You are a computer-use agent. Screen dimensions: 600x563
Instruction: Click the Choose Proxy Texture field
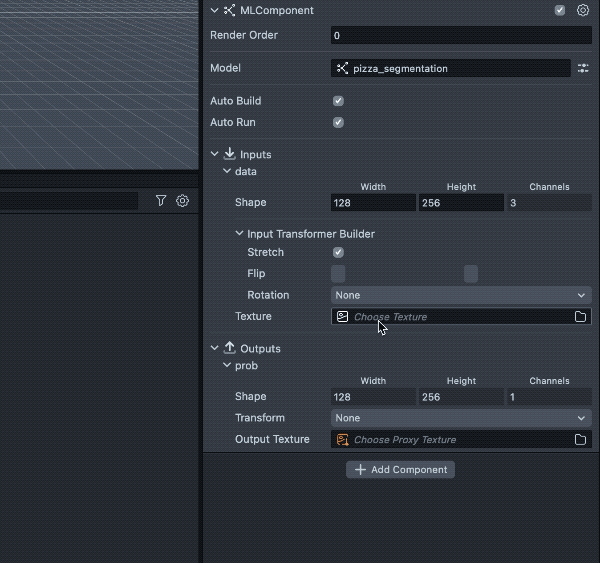[461, 439]
